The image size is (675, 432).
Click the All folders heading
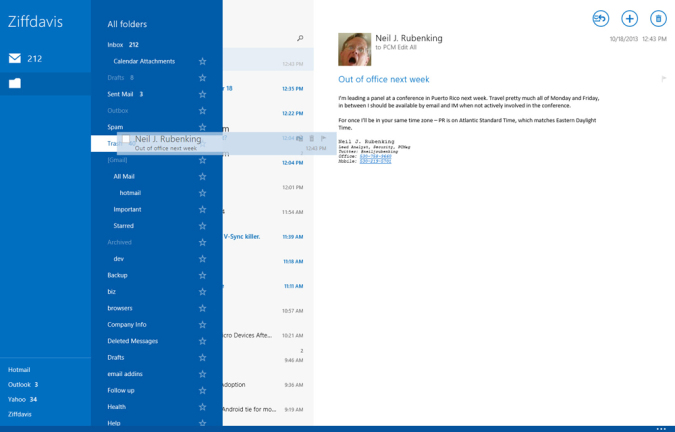click(127, 24)
